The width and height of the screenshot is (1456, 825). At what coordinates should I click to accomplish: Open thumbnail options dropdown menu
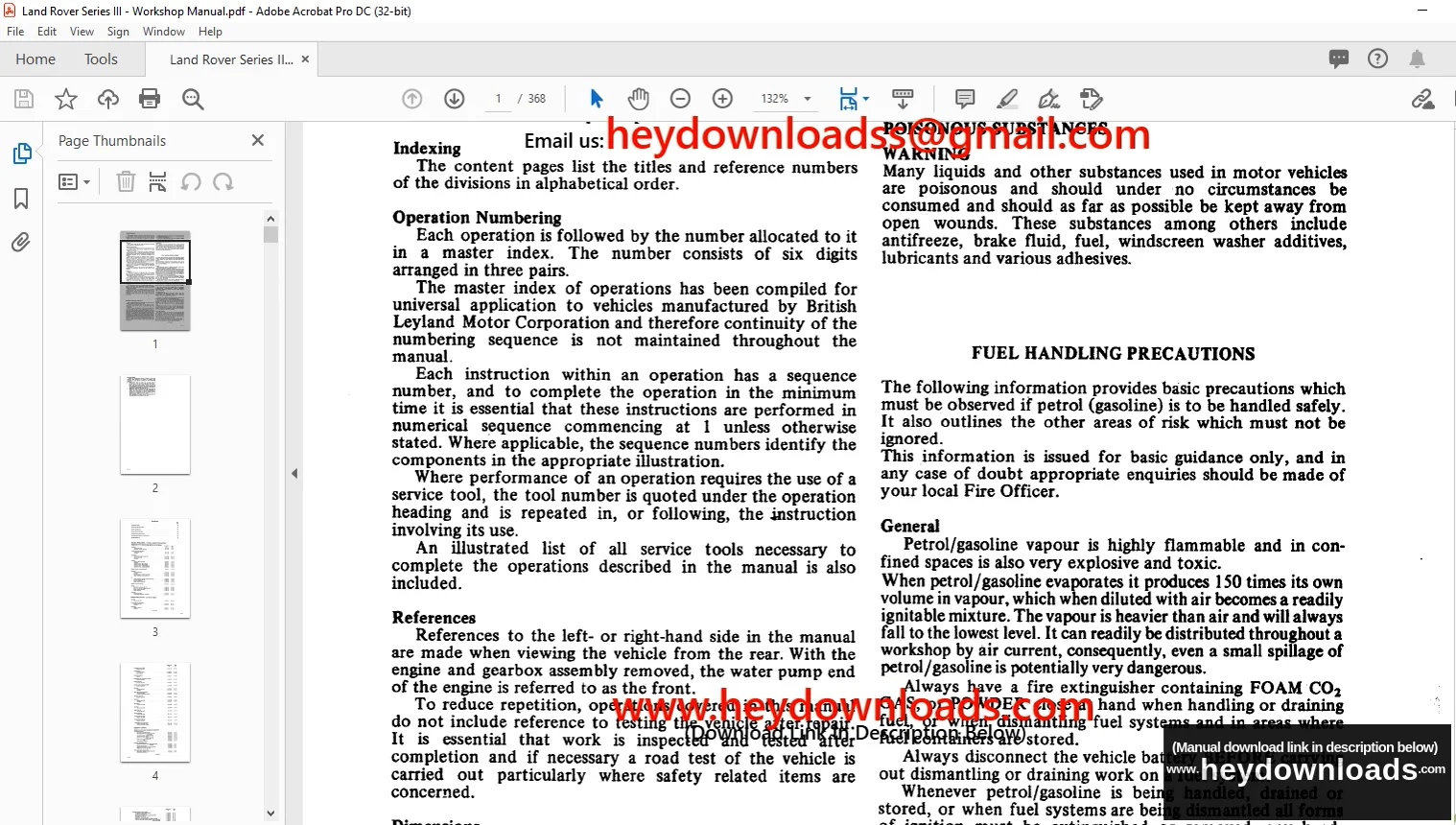[74, 182]
